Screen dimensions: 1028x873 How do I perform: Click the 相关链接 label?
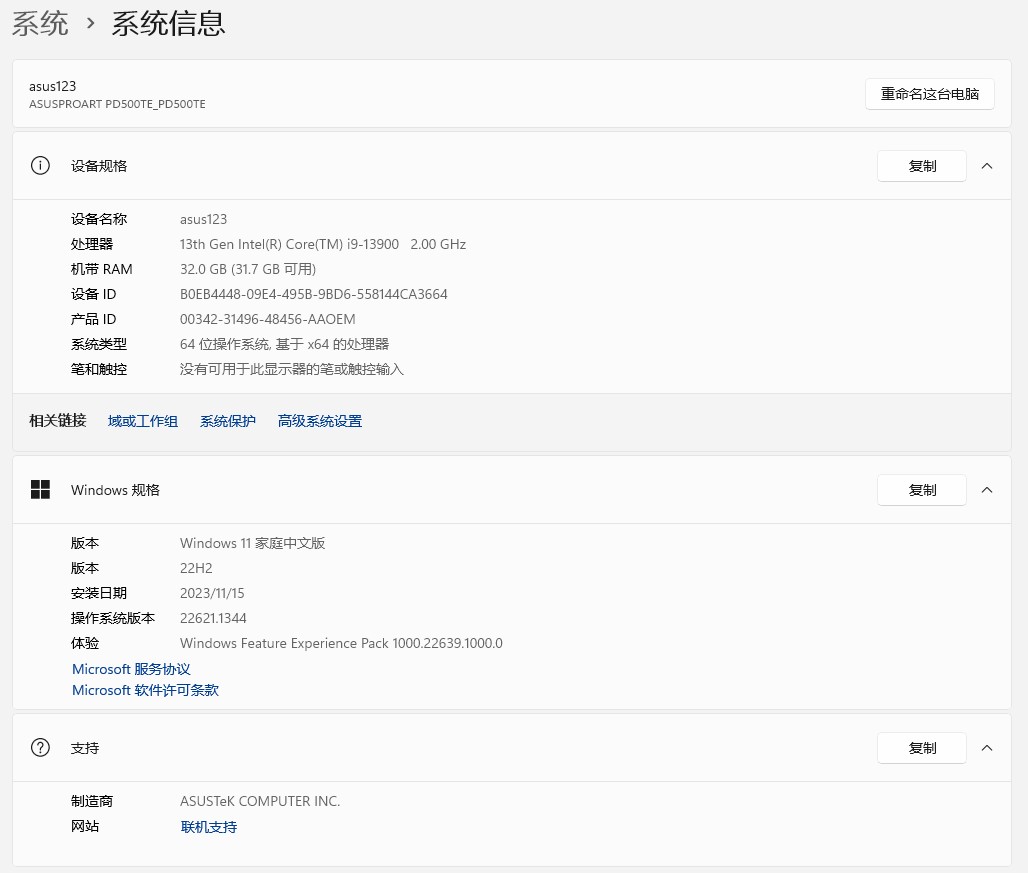58,420
